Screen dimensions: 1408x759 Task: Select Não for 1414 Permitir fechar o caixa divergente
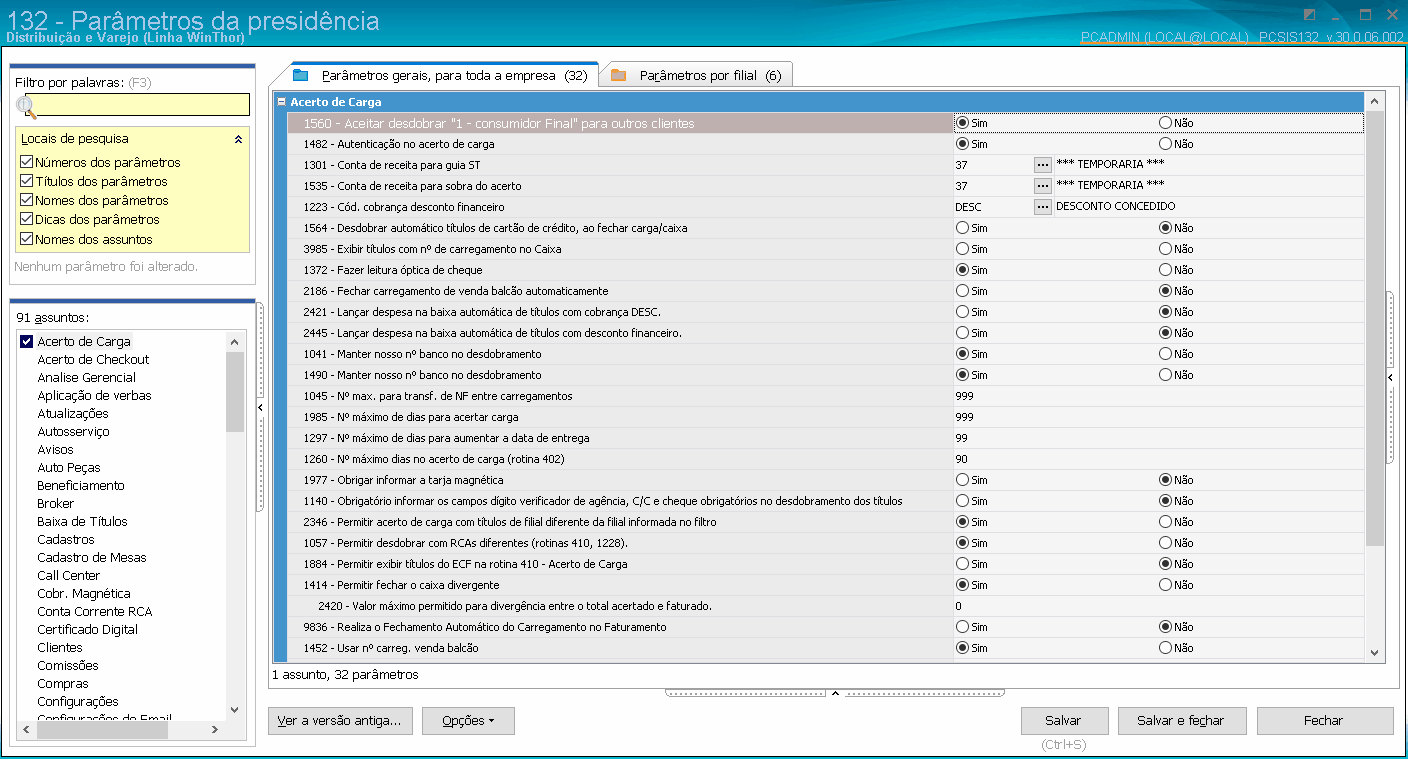(x=1165, y=585)
